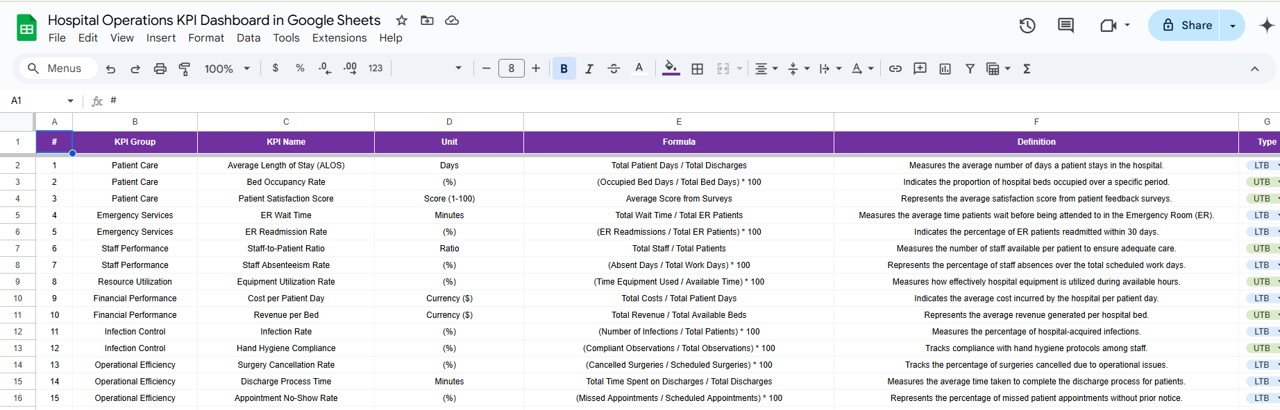Screen dimensions: 1280x410
Task: Open the functions sigma menu
Action: 1027,69
